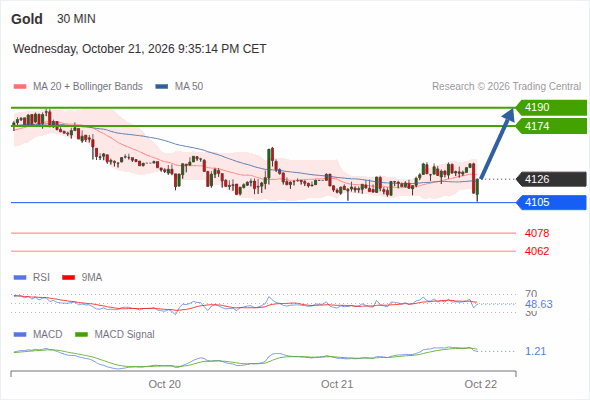Click the date and time stamp
Viewport: 590px width, 400px height.
click(x=140, y=49)
